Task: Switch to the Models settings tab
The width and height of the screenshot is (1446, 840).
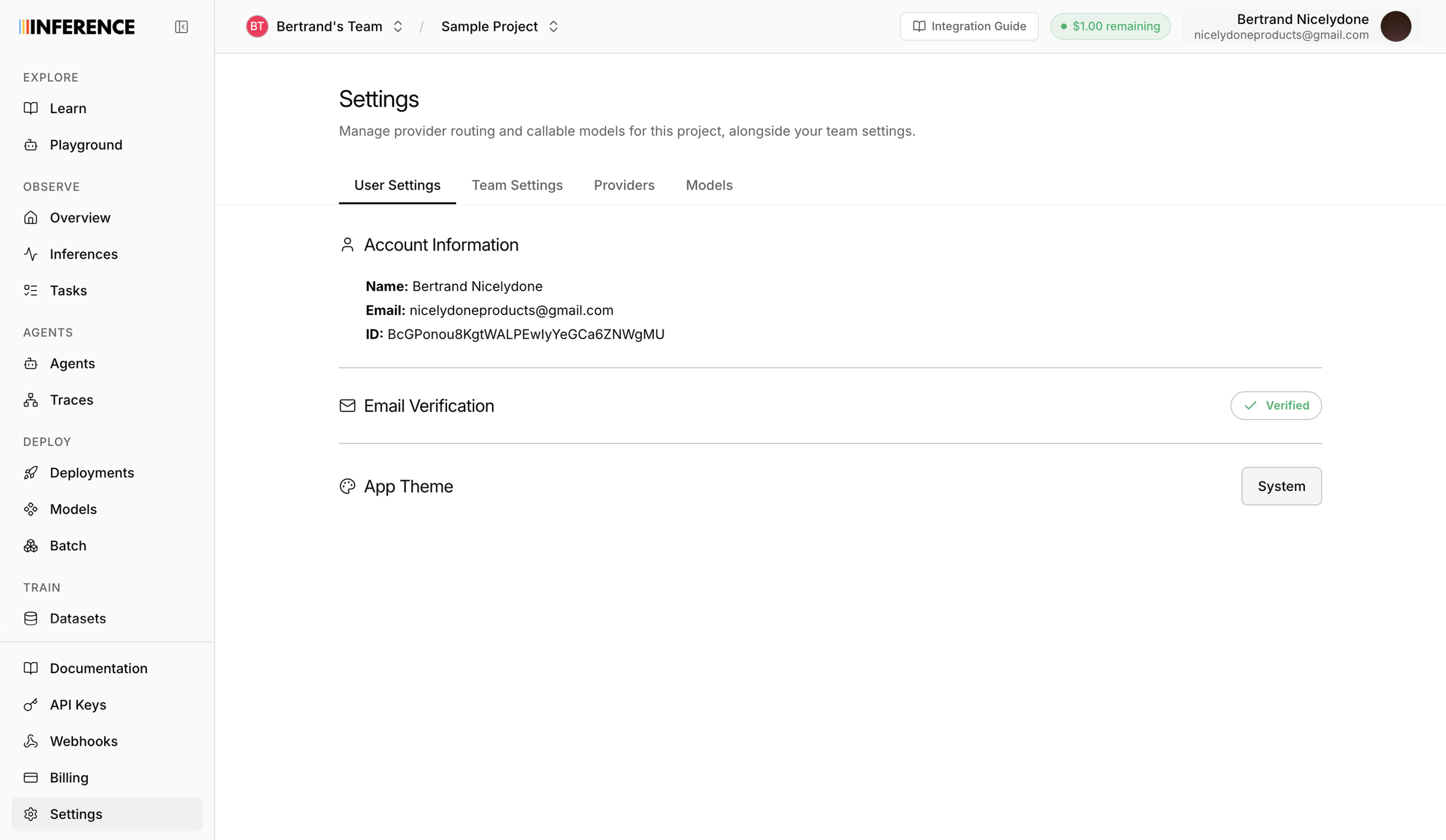Action: 709,185
